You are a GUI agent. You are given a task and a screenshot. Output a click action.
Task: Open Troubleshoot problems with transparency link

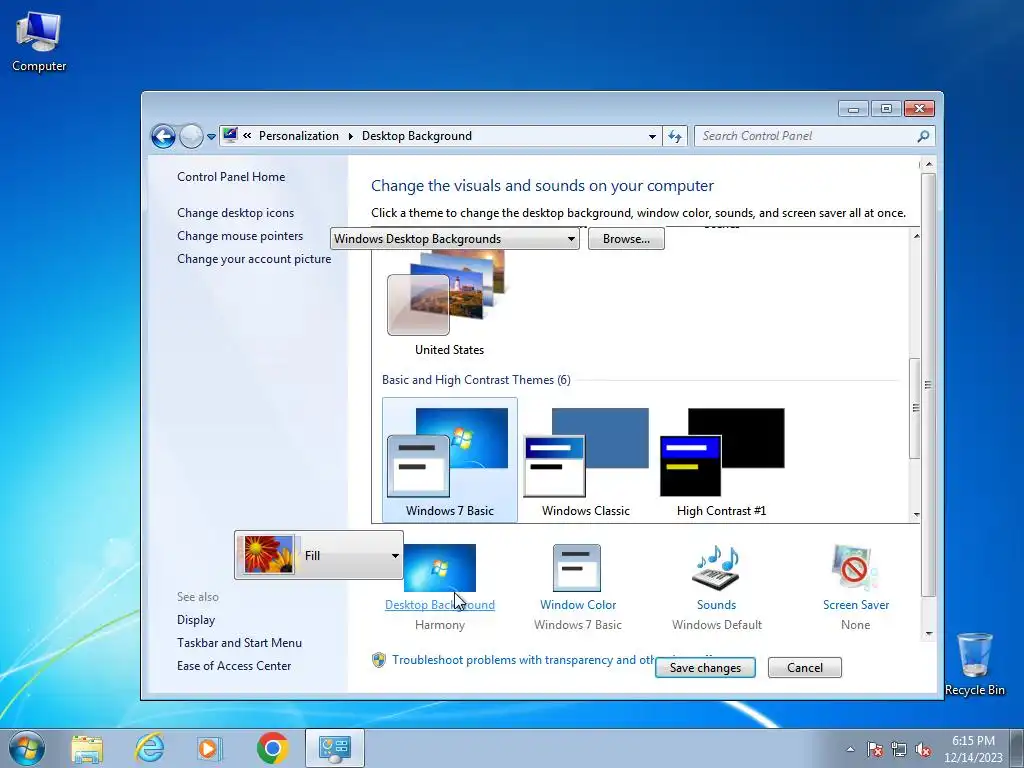523,660
